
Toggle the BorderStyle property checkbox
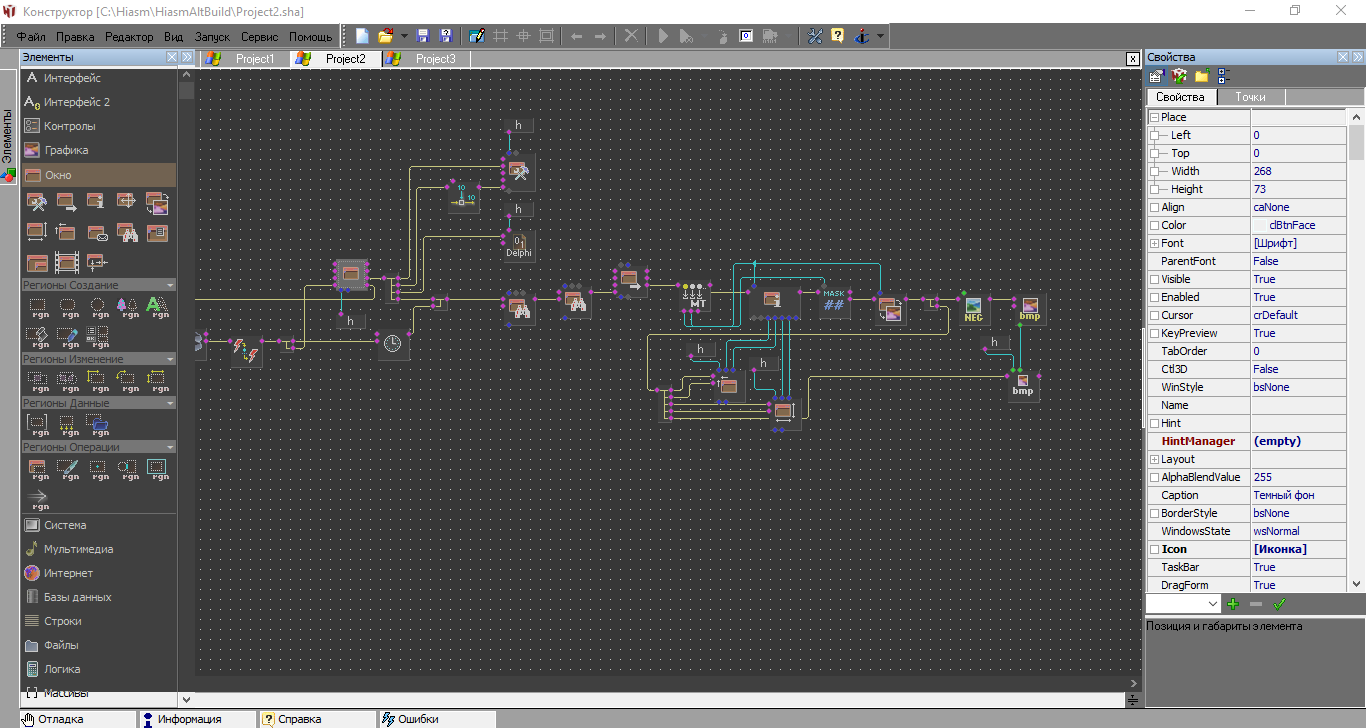1154,513
